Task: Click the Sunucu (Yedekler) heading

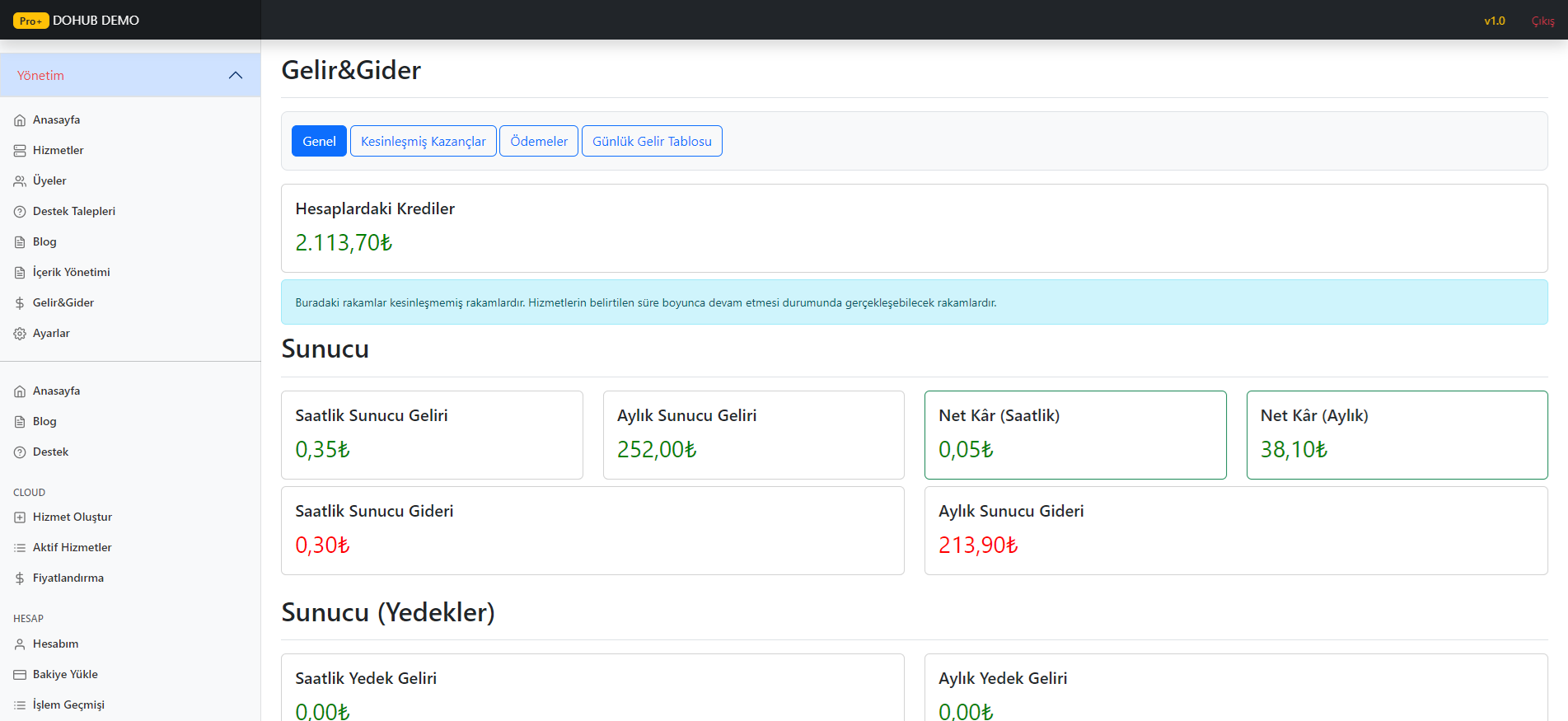Action: (x=388, y=612)
